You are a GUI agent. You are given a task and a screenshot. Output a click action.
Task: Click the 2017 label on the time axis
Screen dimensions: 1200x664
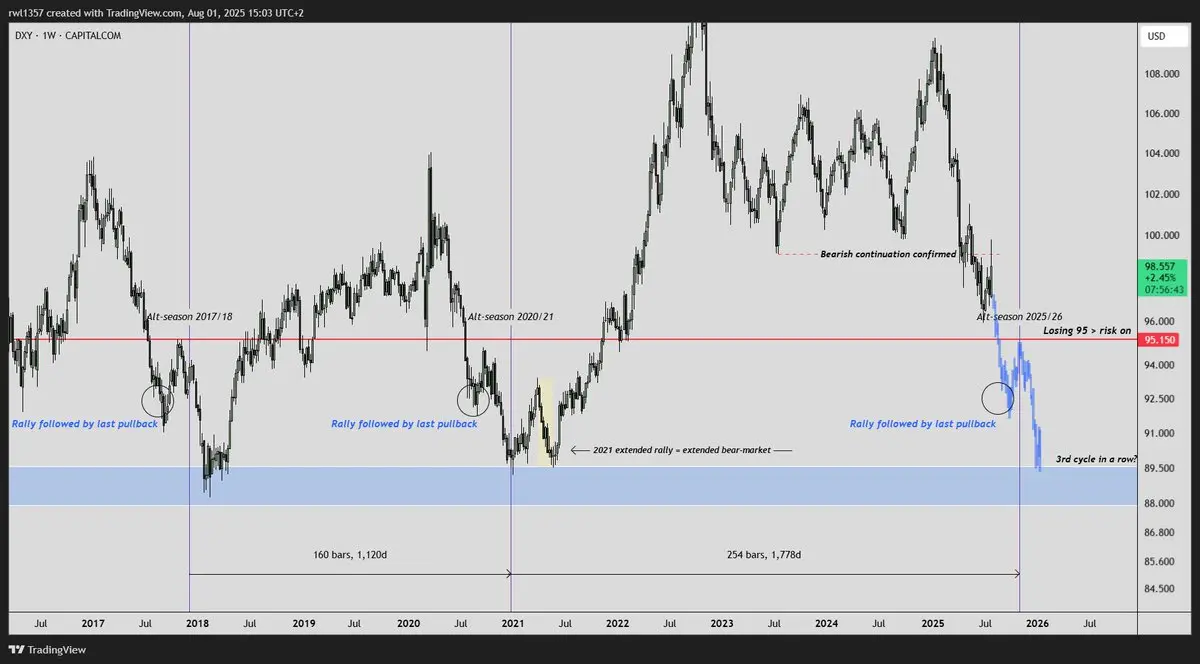pyautogui.click(x=93, y=623)
